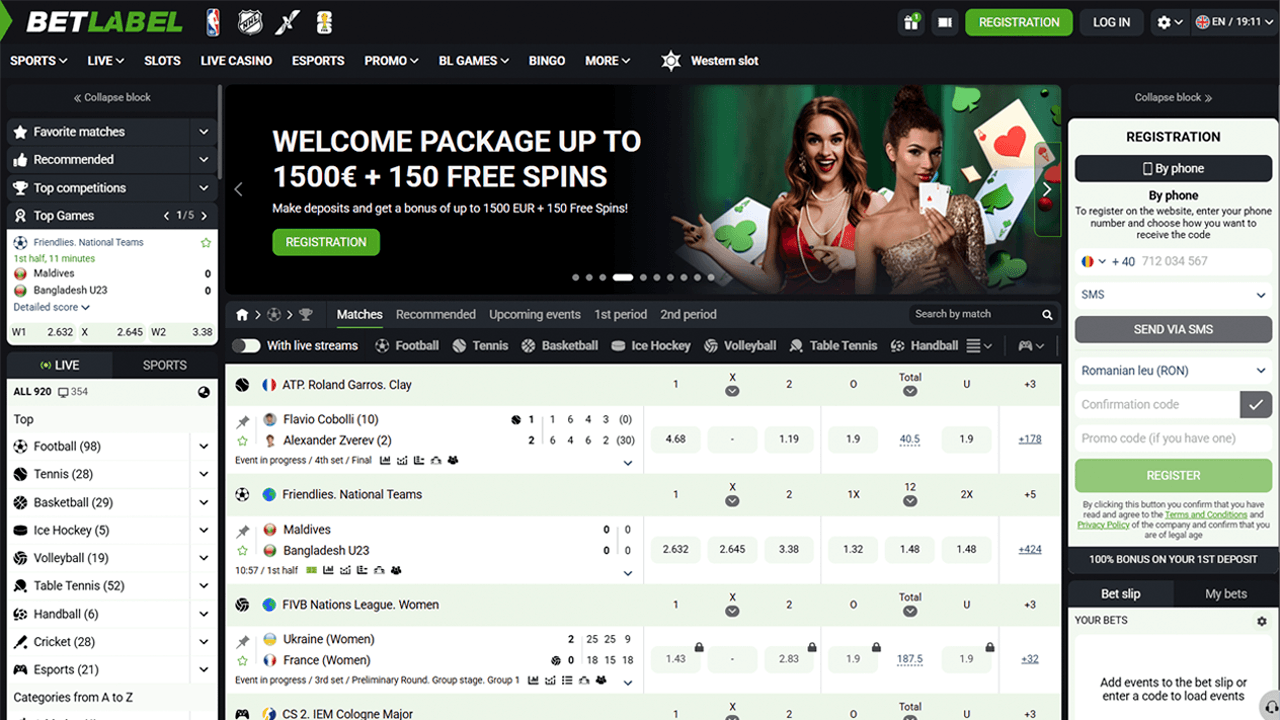Collapse the left sidebar block
The width and height of the screenshot is (1280, 720).
click(x=112, y=98)
